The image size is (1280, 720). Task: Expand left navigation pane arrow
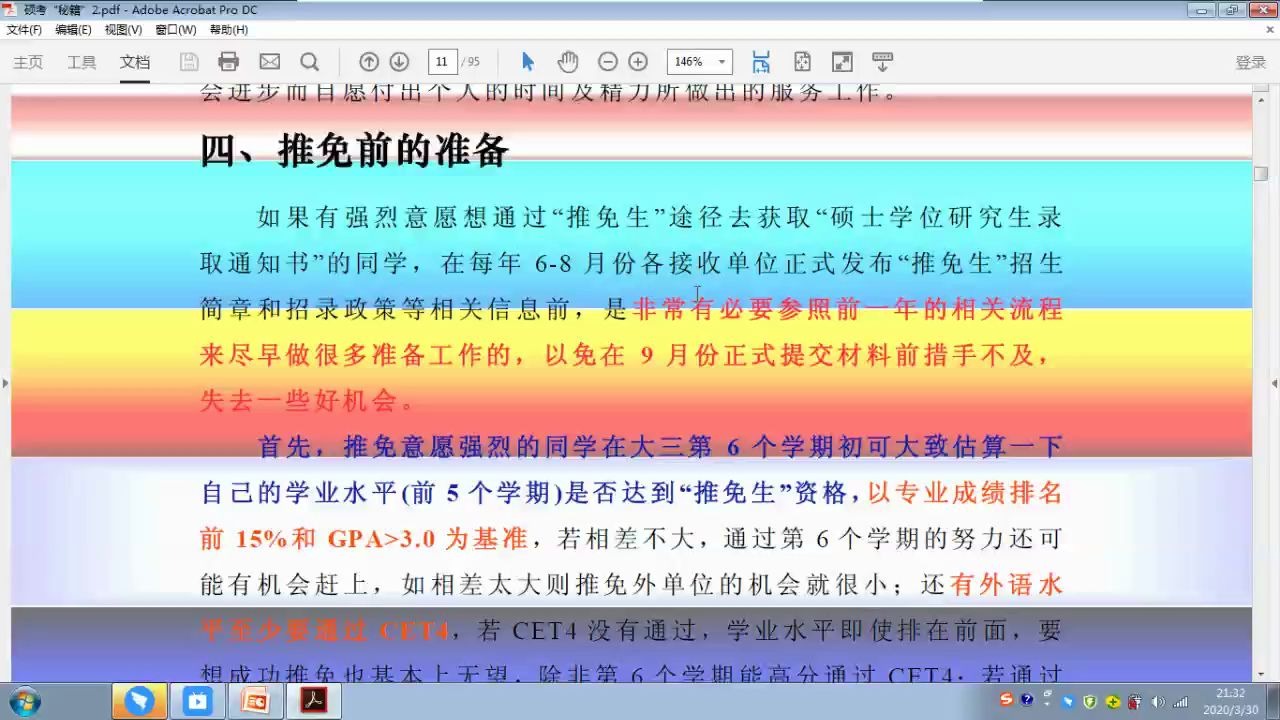5,383
